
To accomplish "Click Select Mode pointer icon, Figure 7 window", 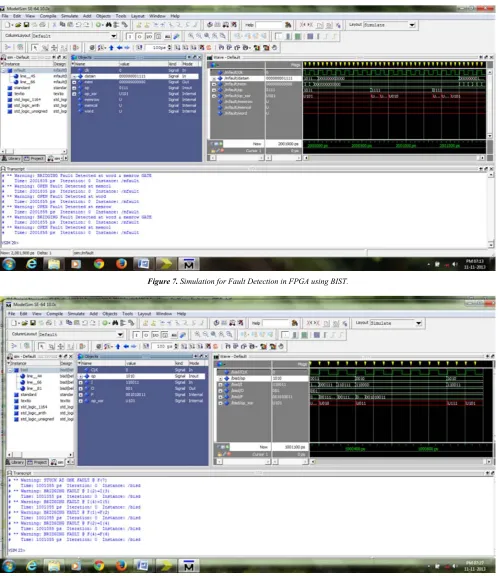I will tap(35, 48).
